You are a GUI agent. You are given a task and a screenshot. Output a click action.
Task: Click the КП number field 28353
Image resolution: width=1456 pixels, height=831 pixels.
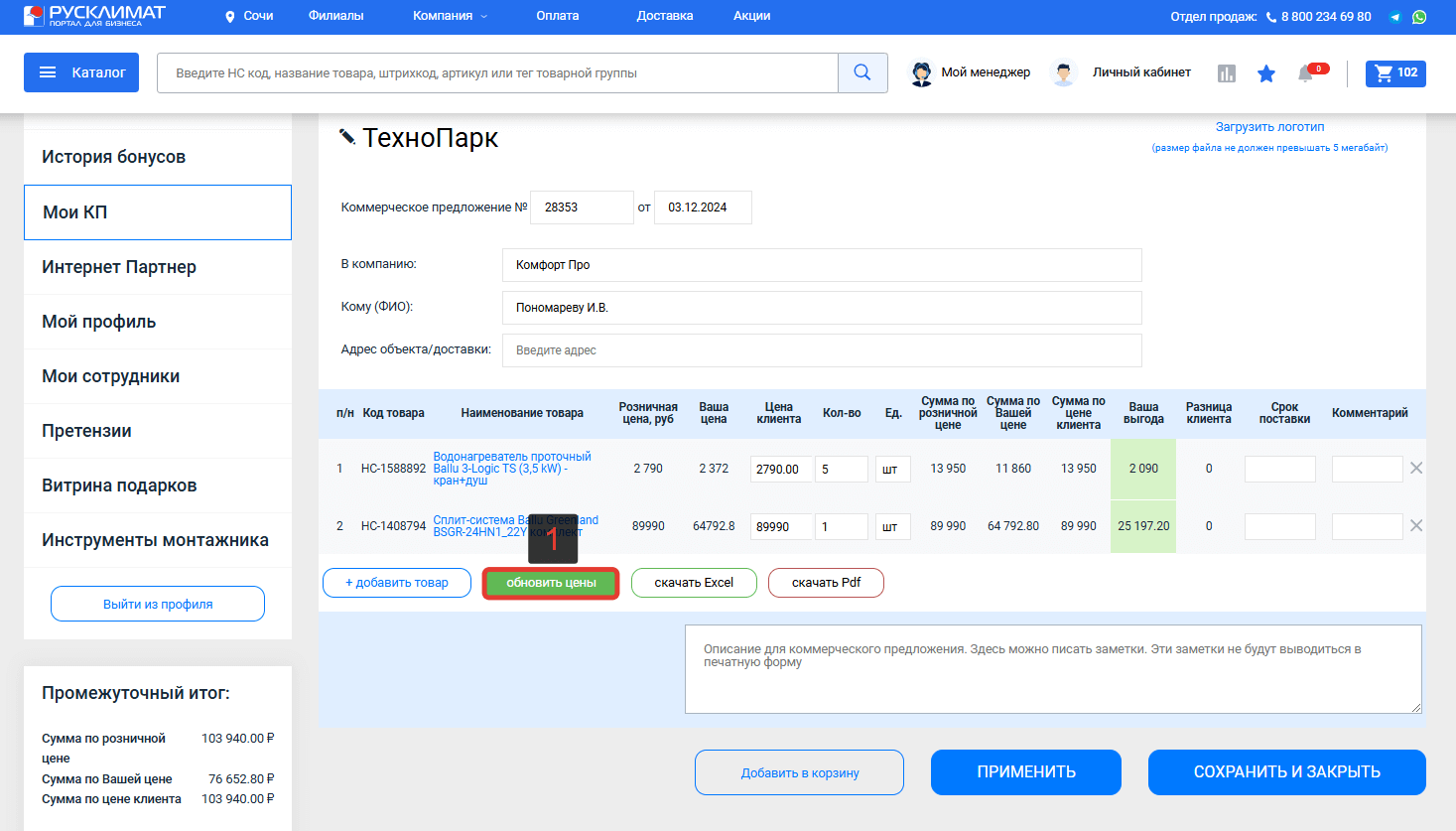(x=582, y=208)
